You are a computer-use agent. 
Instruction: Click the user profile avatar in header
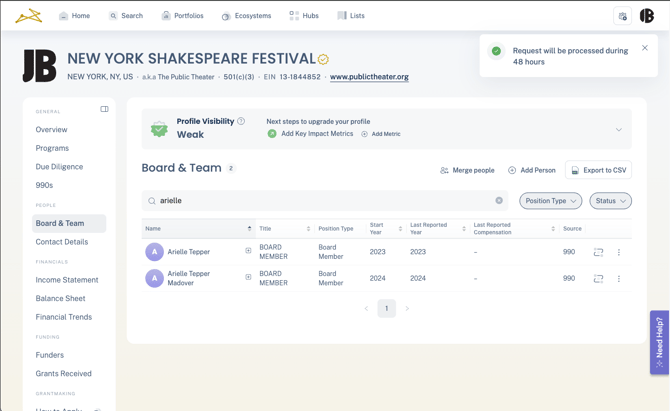point(647,16)
